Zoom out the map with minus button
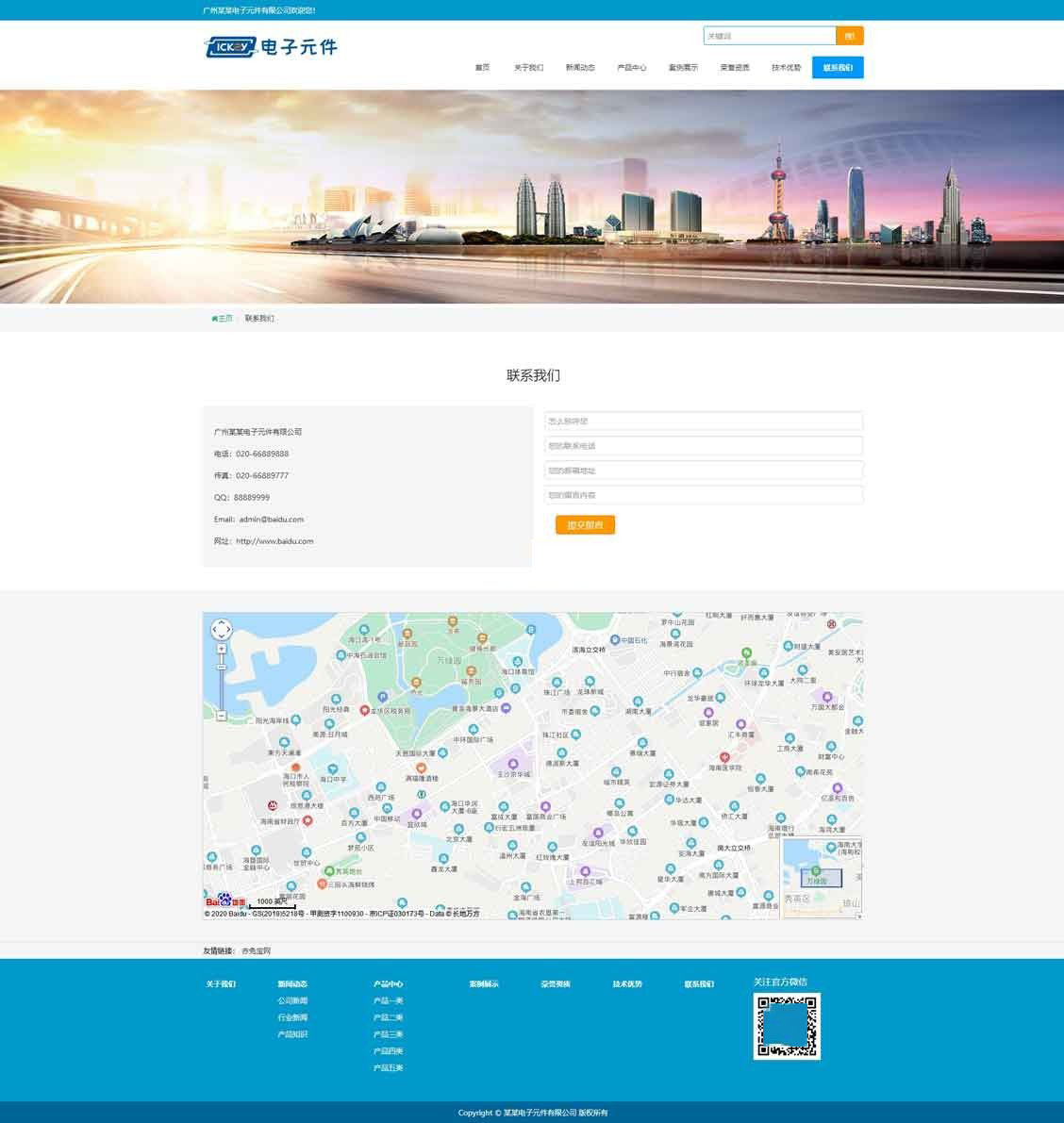This screenshot has height=1123, width=1064. pos(222,716)
